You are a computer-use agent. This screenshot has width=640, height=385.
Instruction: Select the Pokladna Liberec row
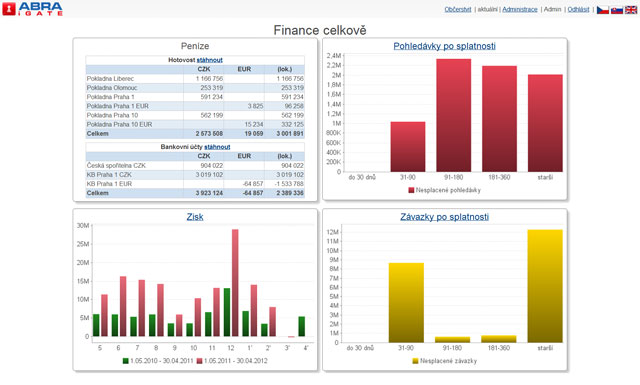point(195,78)
